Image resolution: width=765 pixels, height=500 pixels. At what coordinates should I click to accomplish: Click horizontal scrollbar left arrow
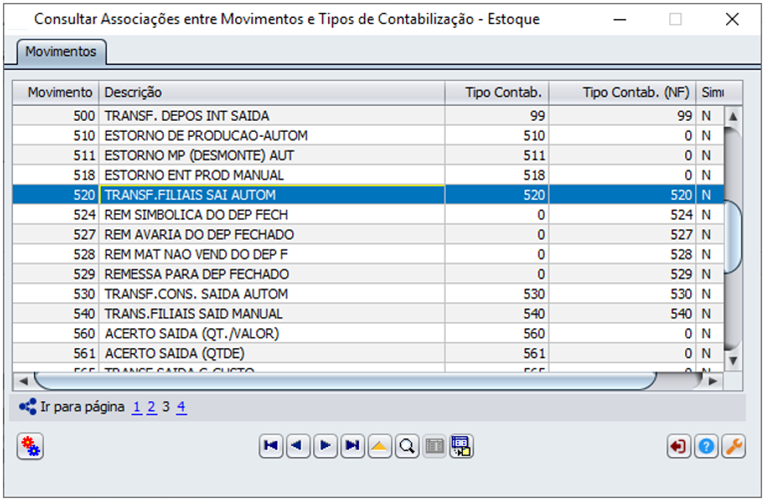(x=22, y=381)
